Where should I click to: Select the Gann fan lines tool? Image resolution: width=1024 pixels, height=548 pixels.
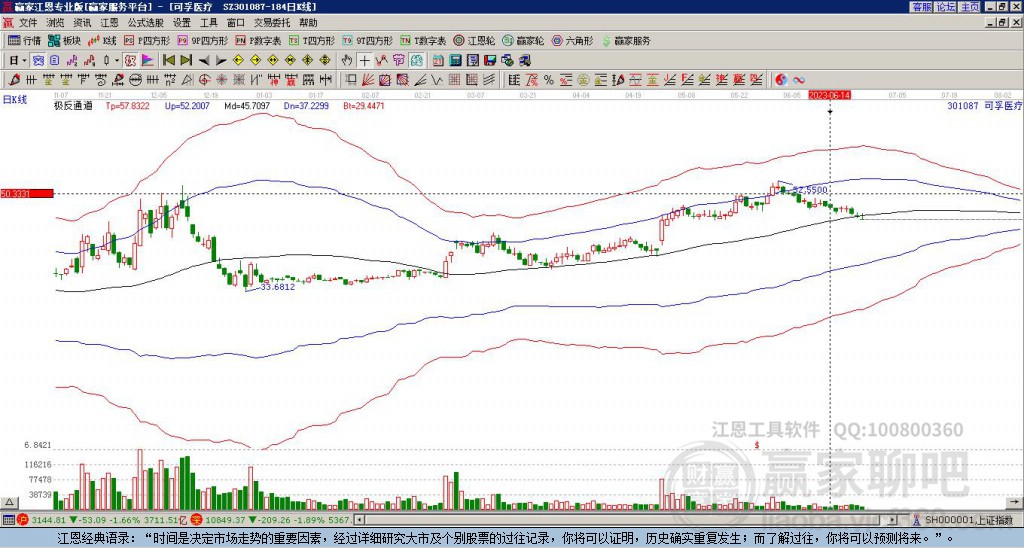(368, 80)
